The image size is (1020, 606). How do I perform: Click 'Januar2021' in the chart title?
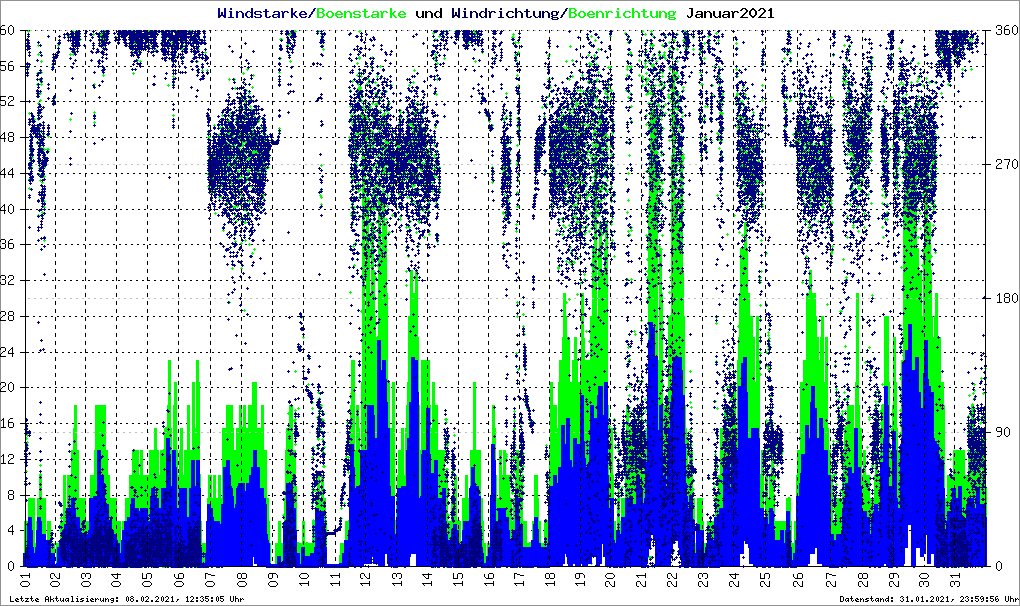(x=731, y=13)
